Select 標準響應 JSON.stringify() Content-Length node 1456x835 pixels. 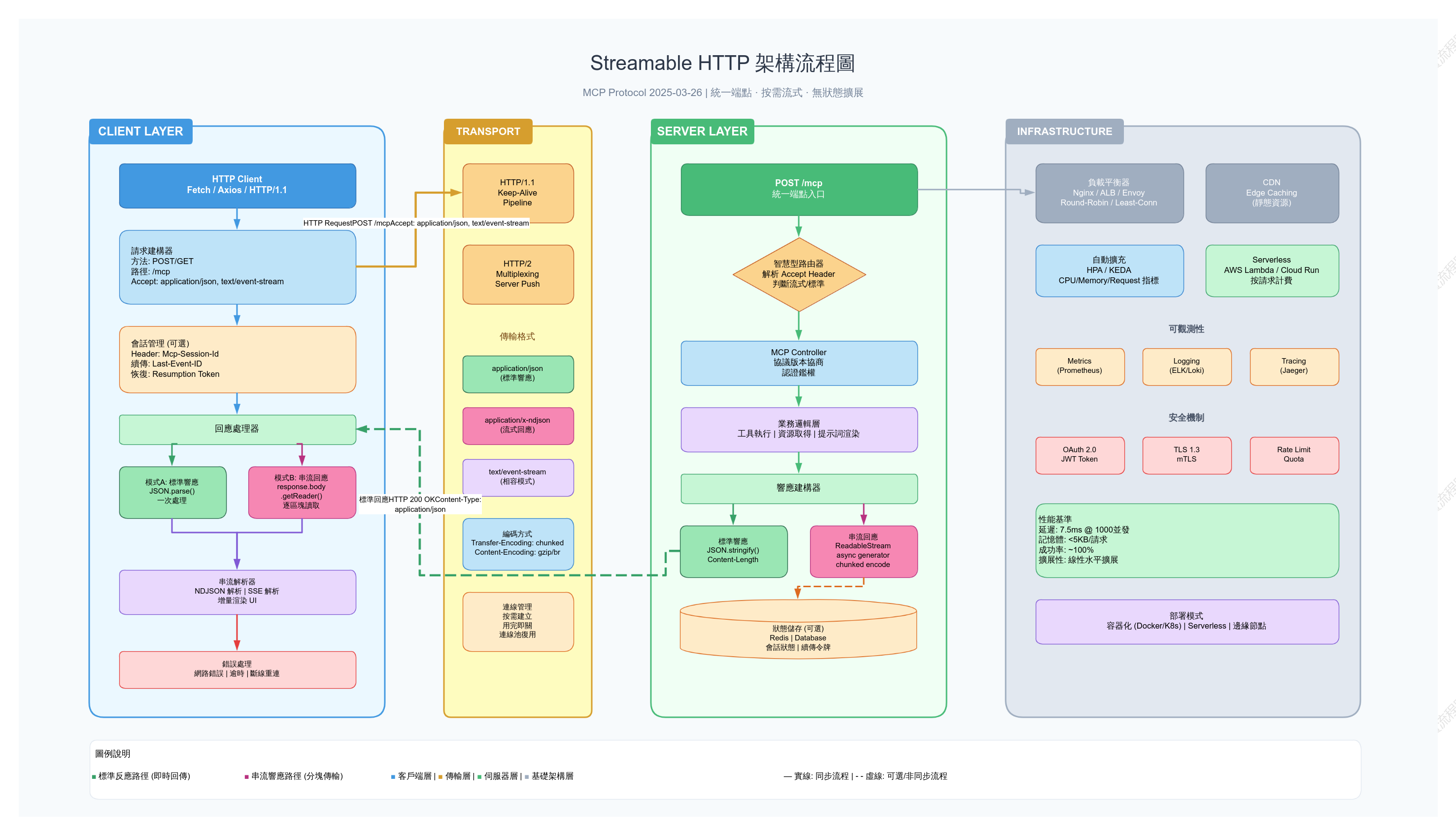(734, 551)
